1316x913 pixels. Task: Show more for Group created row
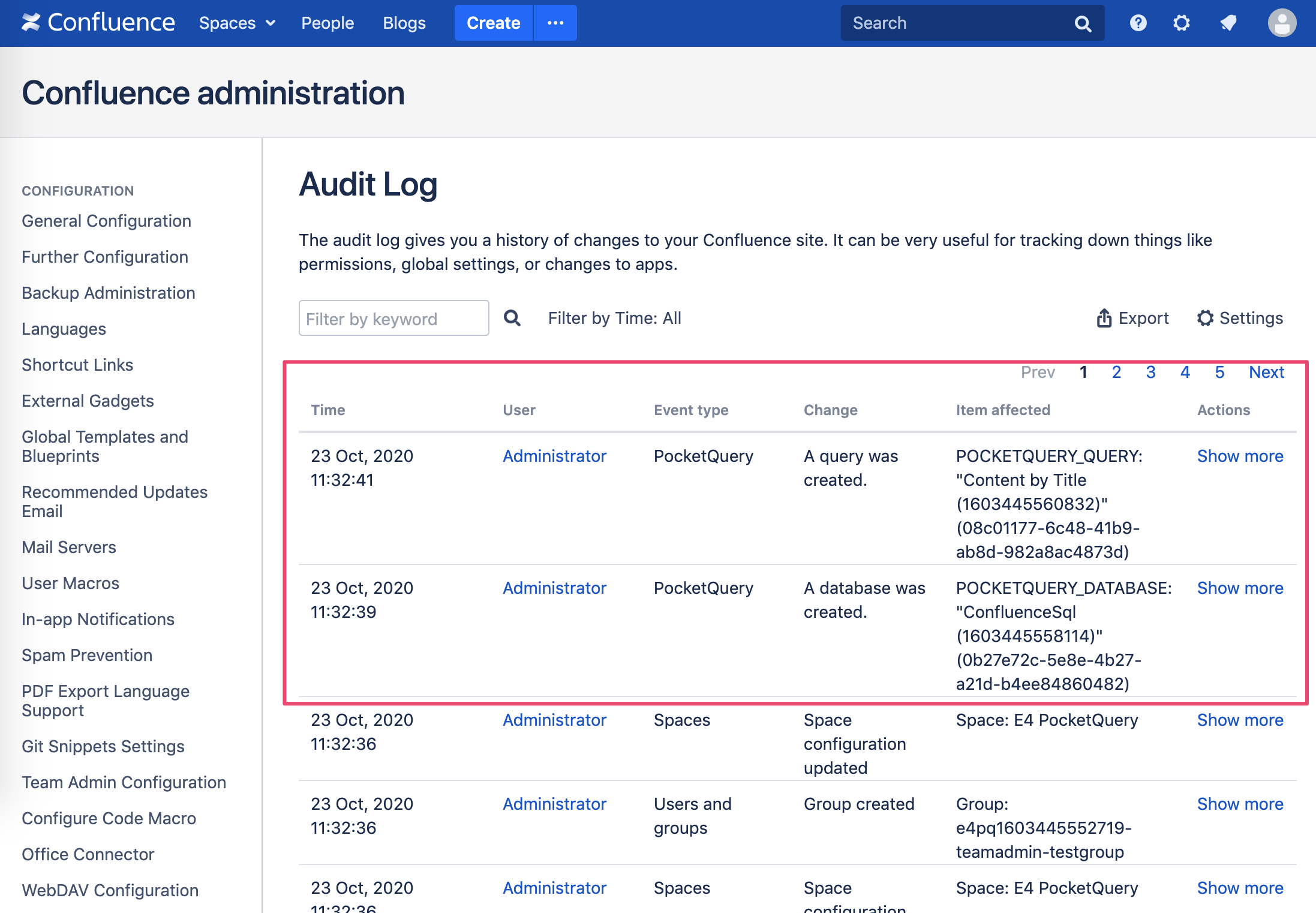click(1240, 804)
